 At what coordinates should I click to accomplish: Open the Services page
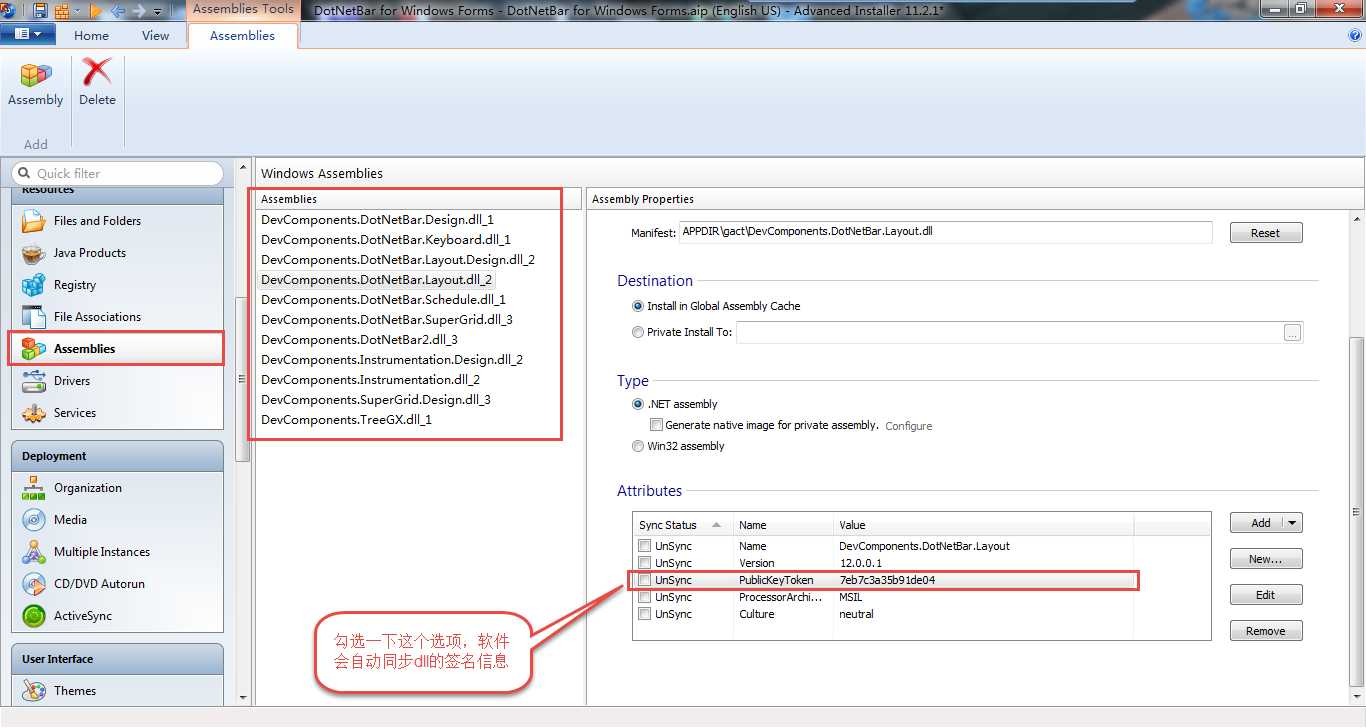(117, 413)
